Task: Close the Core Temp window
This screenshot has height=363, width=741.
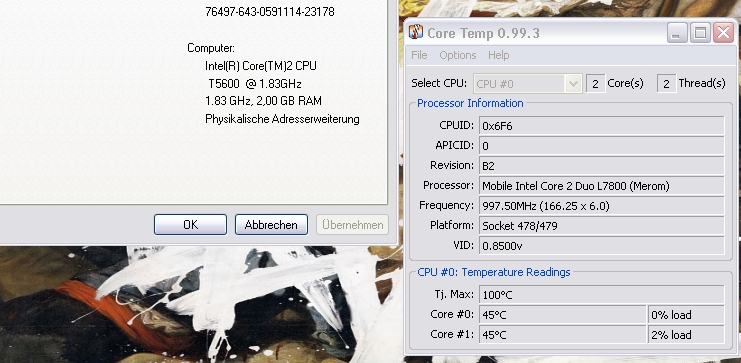Action: tap(724, 33)
